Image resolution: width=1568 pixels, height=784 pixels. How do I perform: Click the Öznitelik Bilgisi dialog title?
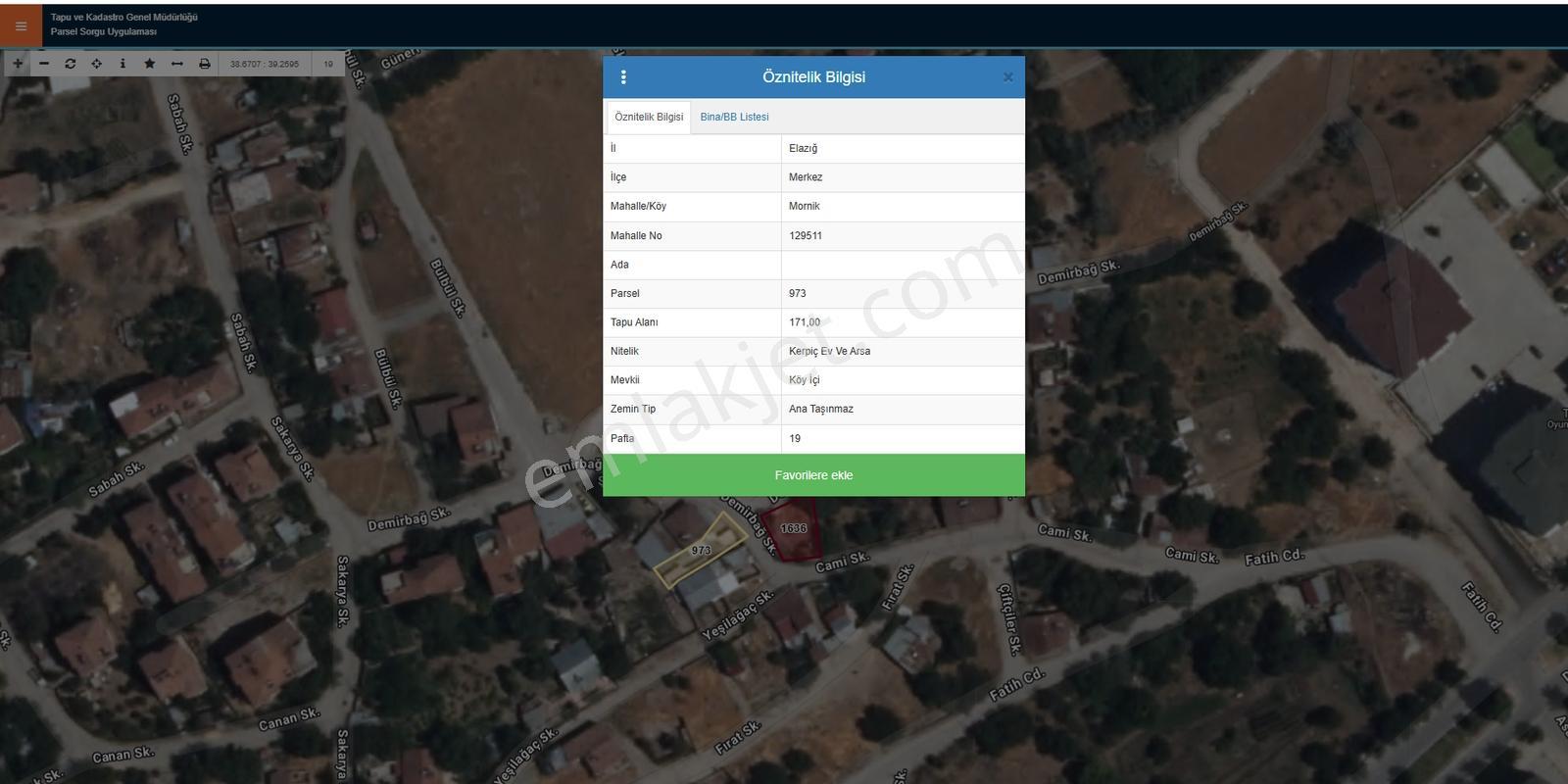(x=813, y=77)
